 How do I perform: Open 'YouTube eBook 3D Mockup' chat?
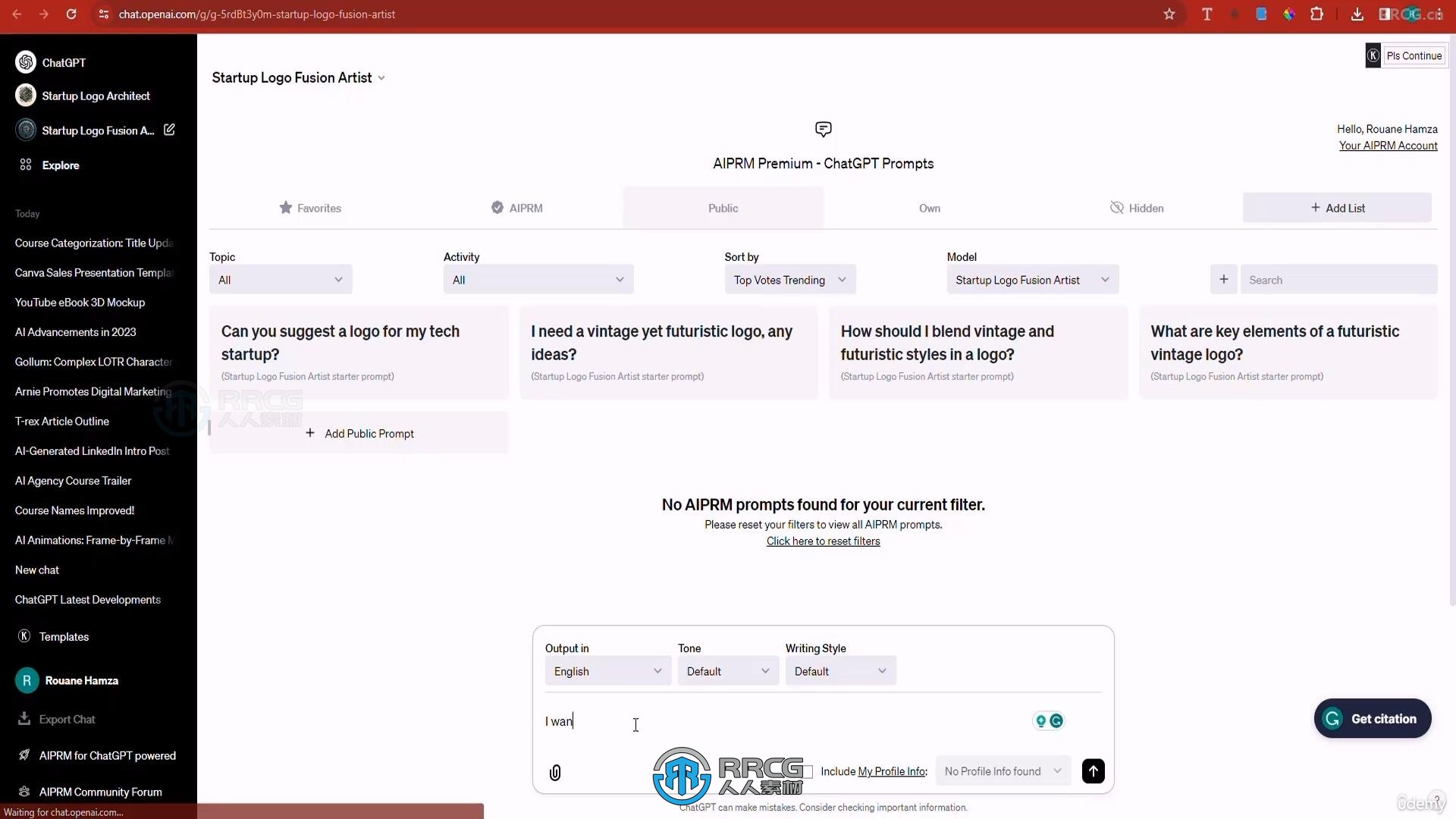(80, 302)
